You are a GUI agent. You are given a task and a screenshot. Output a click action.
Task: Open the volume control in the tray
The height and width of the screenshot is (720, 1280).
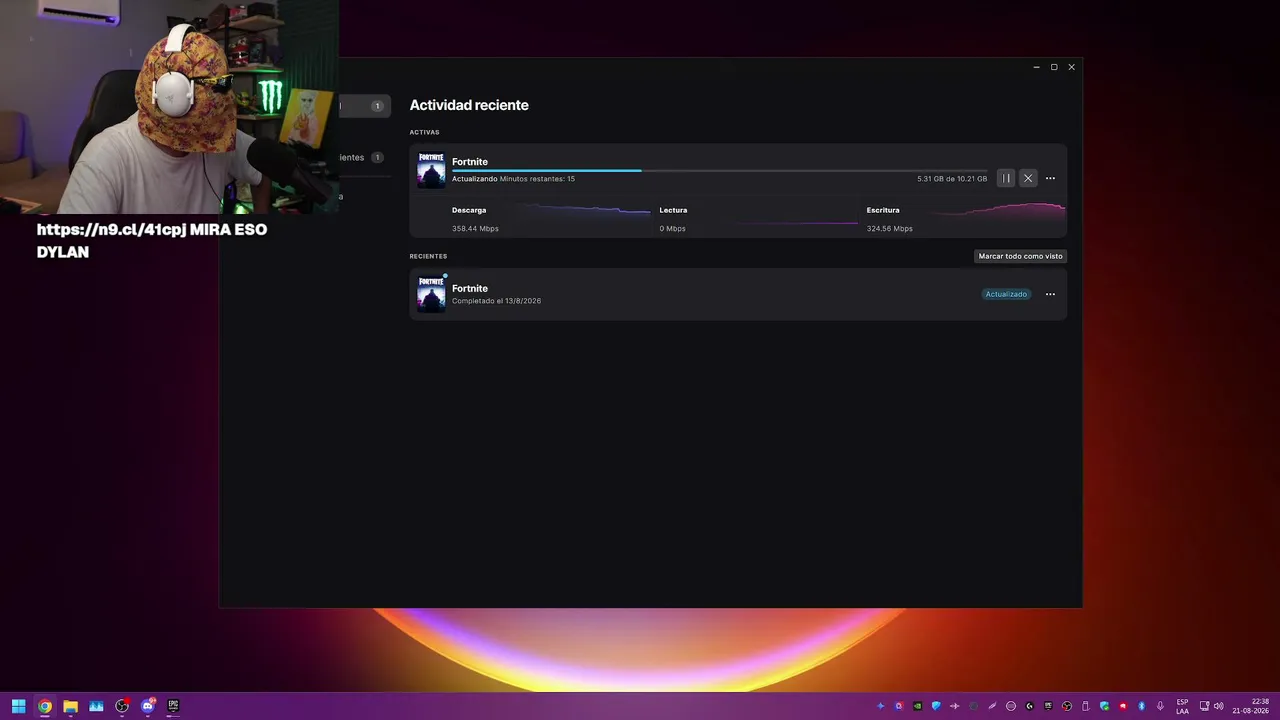(x=1218, y=706)
